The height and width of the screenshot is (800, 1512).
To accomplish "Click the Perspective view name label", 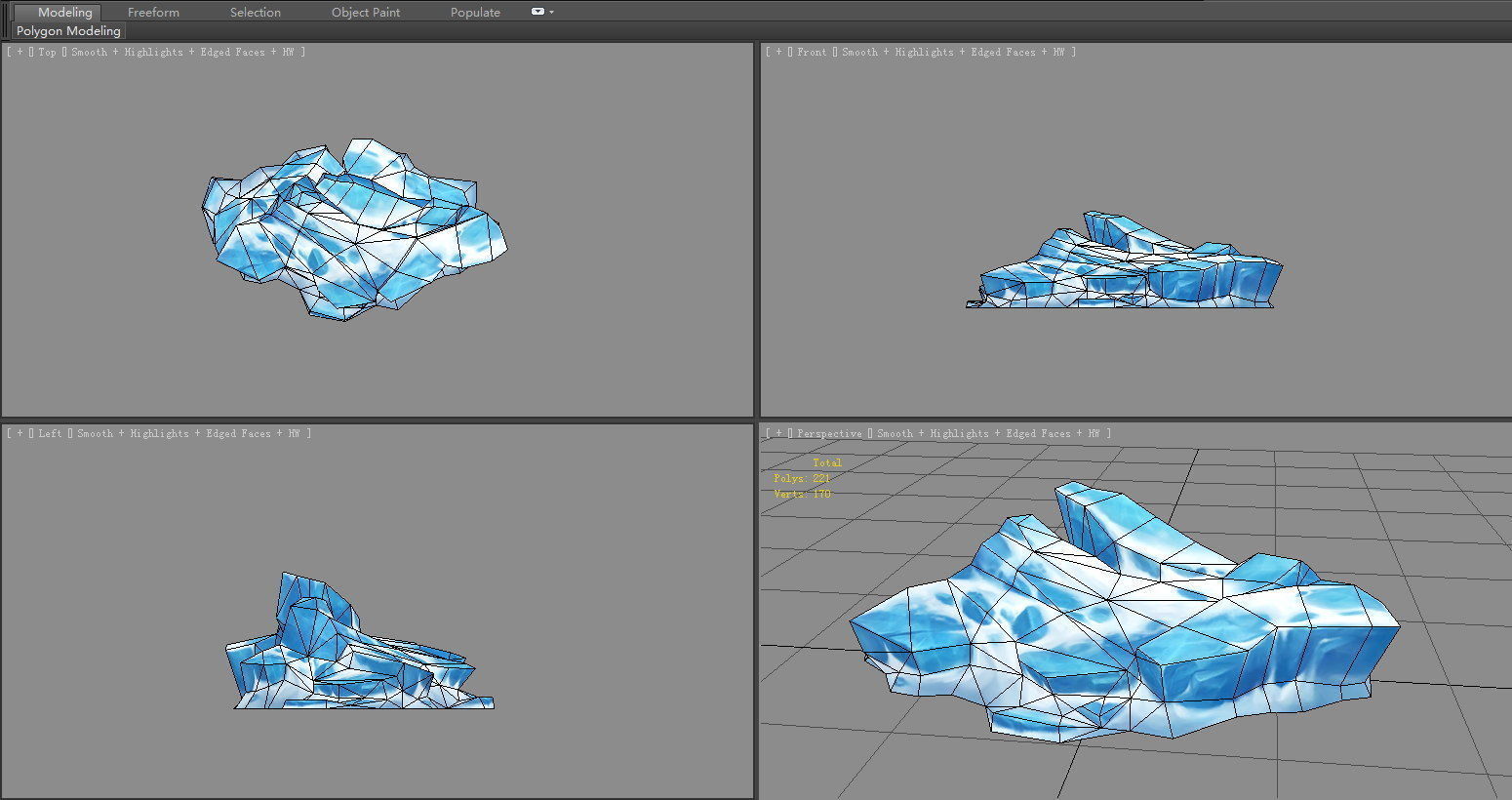I will pyautogui.click(x=829, y=433).
